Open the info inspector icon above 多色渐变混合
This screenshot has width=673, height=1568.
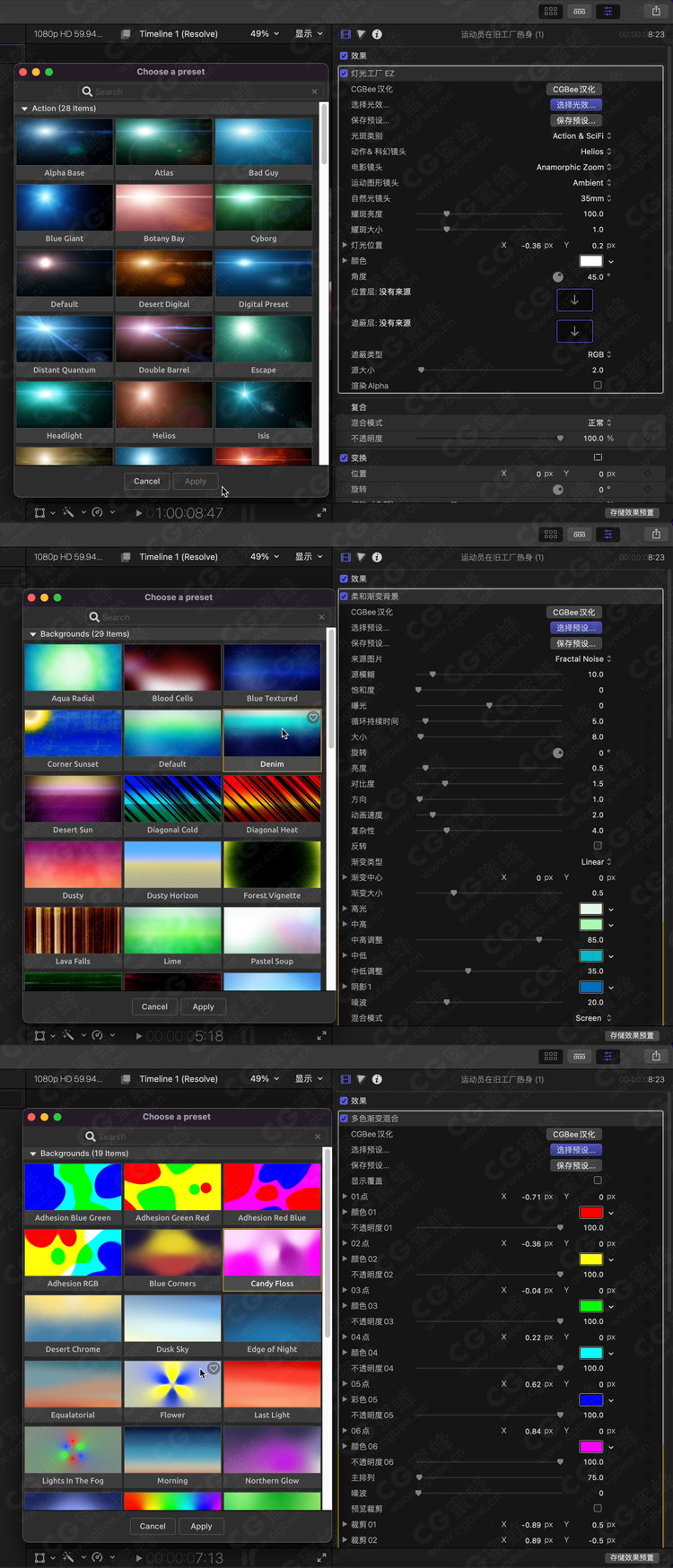377,1079
